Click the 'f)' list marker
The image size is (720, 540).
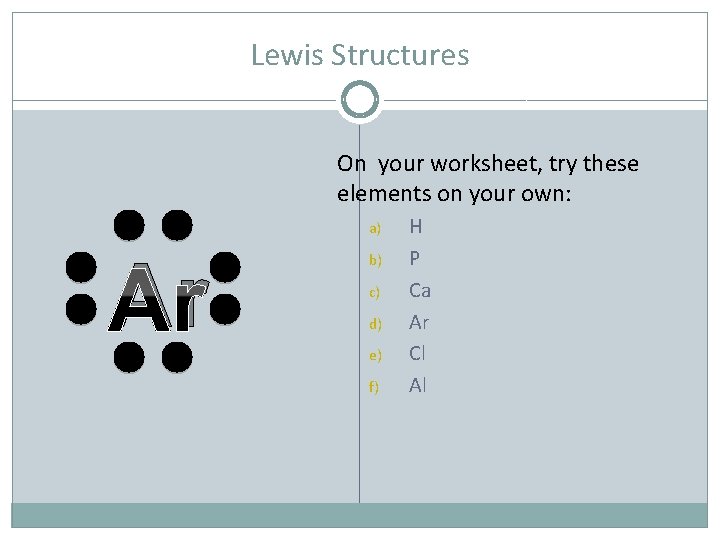pyautogui.click(x=374, y=386)
